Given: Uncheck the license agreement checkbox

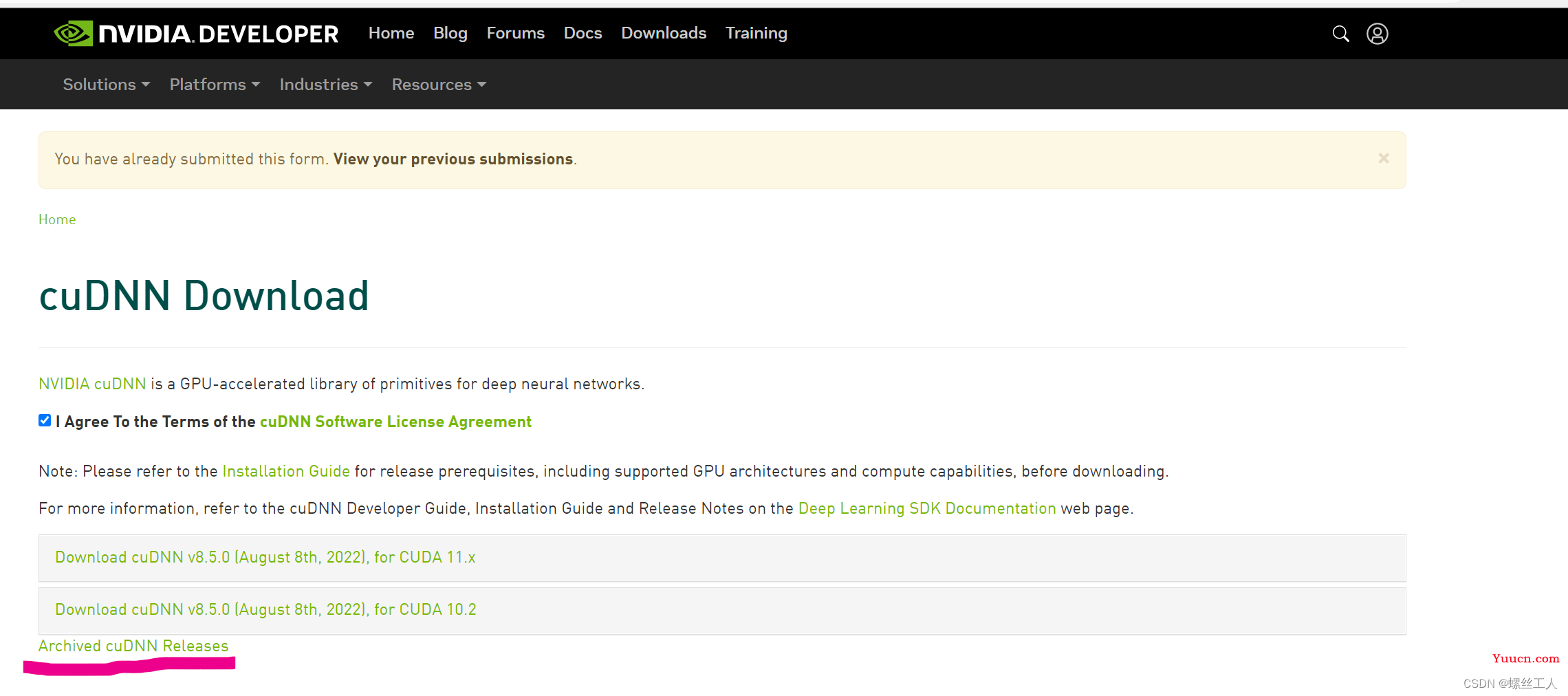Looking at the screenshot, I should click(x=45, y=420).
